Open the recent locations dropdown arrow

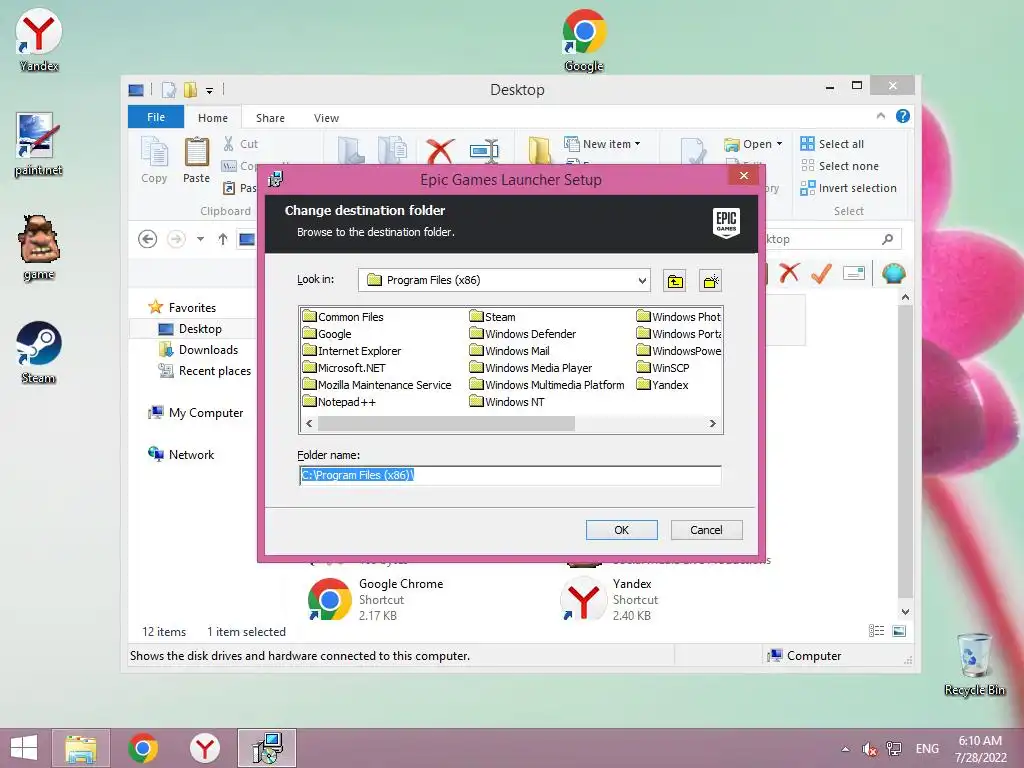click(x=200, y=239)
